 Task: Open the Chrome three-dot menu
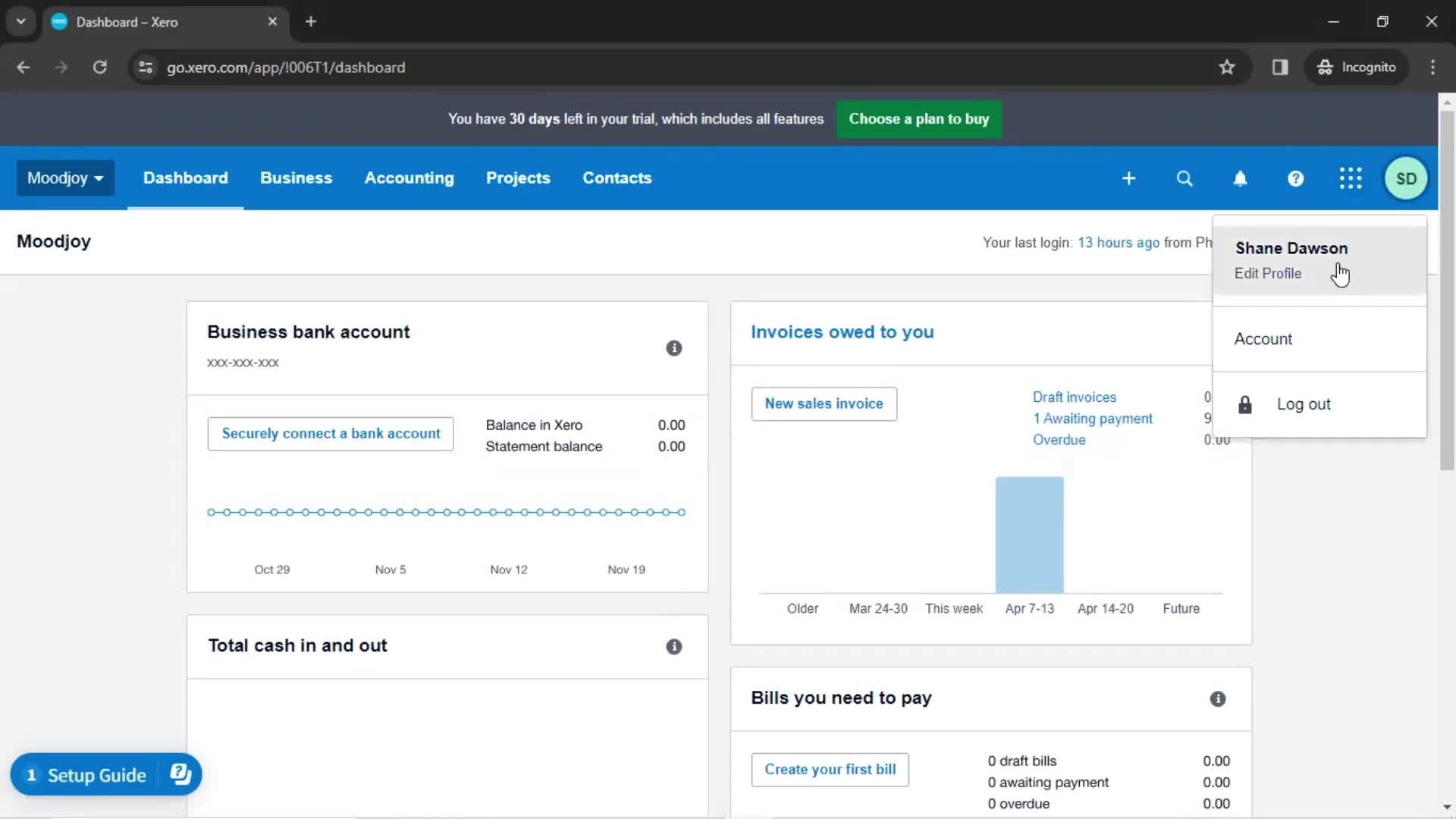coord(1432,67)
